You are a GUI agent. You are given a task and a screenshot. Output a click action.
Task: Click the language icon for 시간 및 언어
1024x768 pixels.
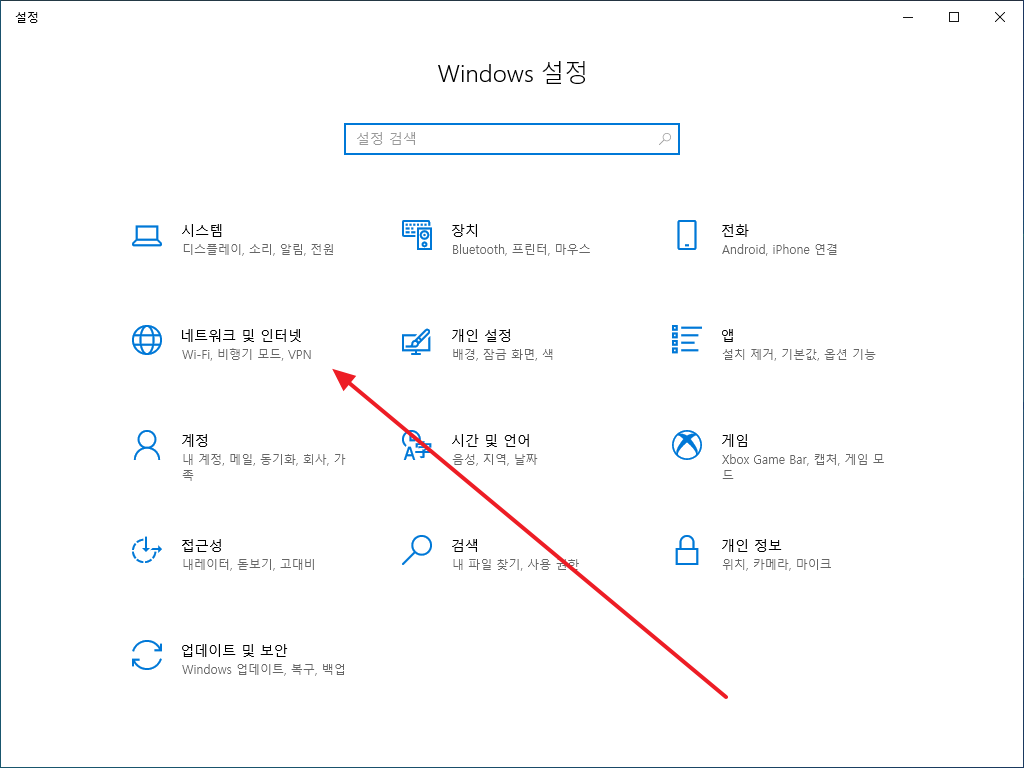click(x=417, y=445)
